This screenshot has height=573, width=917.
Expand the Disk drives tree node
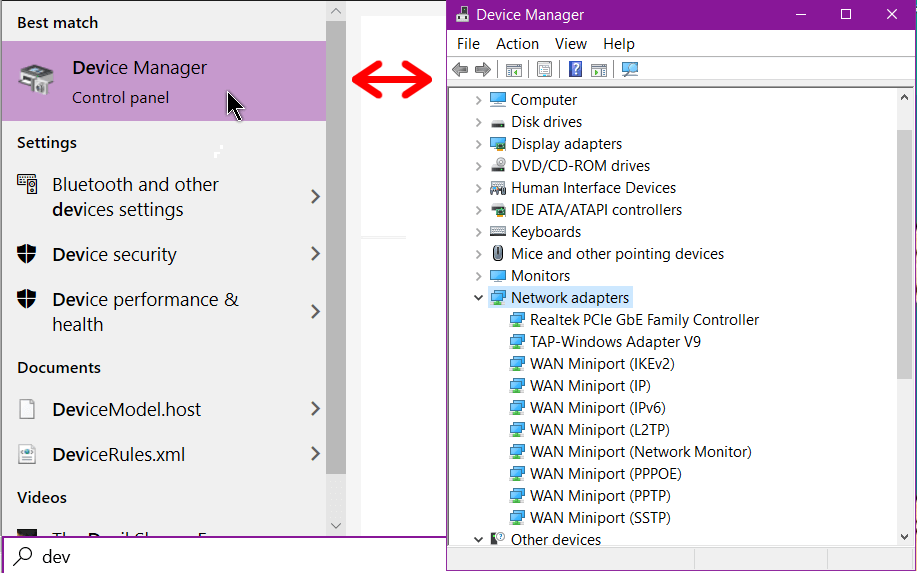click(478, 122)
